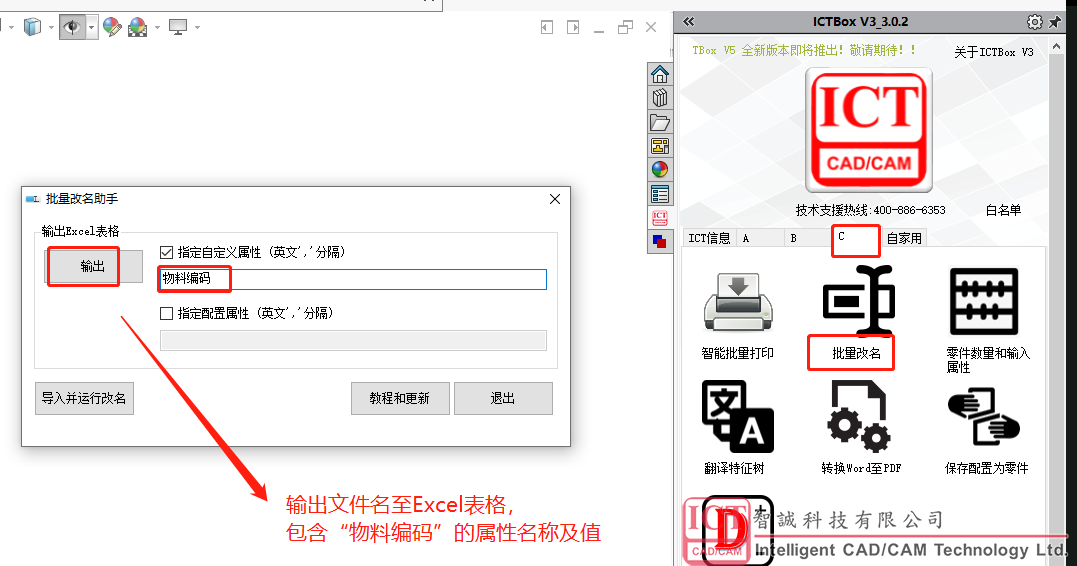Viewport: 1077px width, 566px height.
Task: Start the 翻译特征树 translate tool
Action: click(x=736, y=428)
